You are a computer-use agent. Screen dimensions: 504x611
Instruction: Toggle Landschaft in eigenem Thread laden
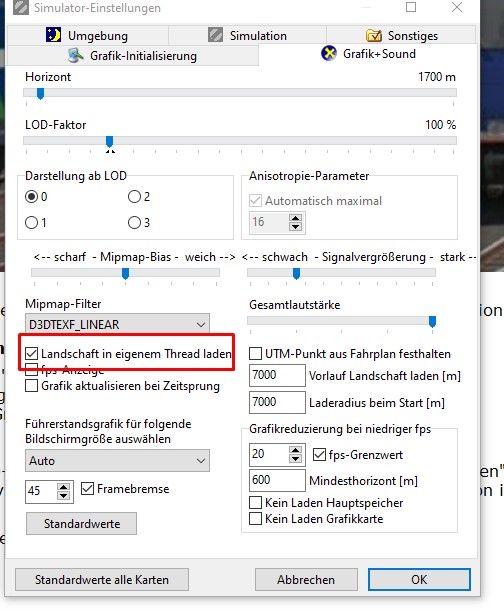pyautogui.click(x=31, y=353)
